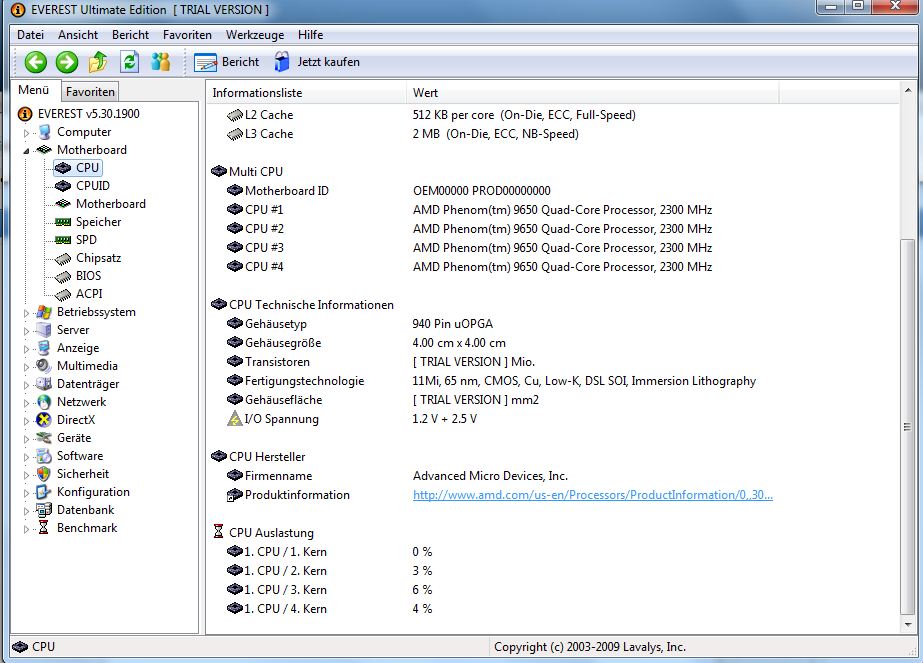The image size is (923, 663).
Task: Select the Gehäusetyp row
Action: tap(552, 324)
